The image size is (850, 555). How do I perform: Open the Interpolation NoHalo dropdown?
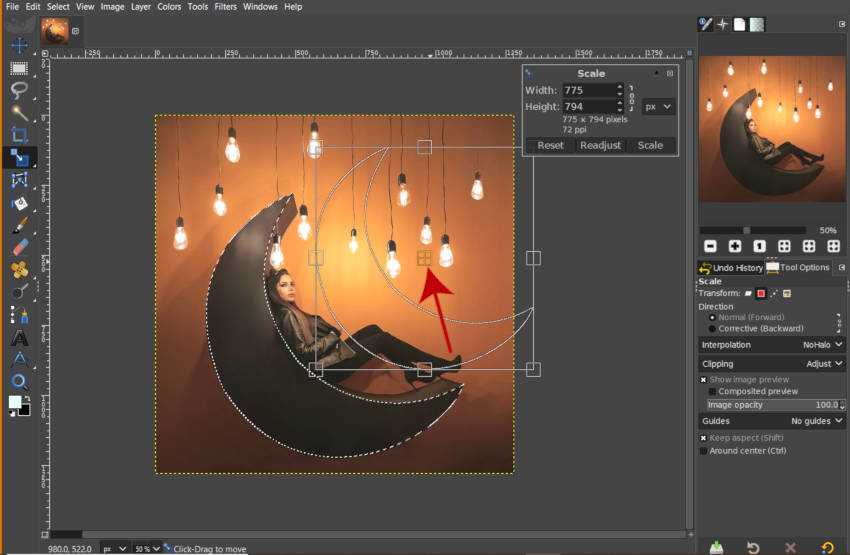click(823, 345)
